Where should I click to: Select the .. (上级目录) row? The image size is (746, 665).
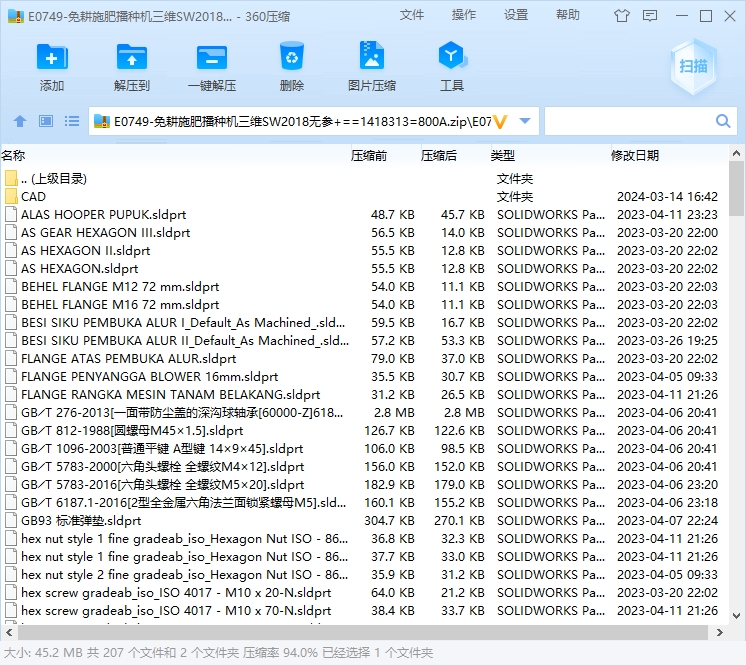(364, 178)
